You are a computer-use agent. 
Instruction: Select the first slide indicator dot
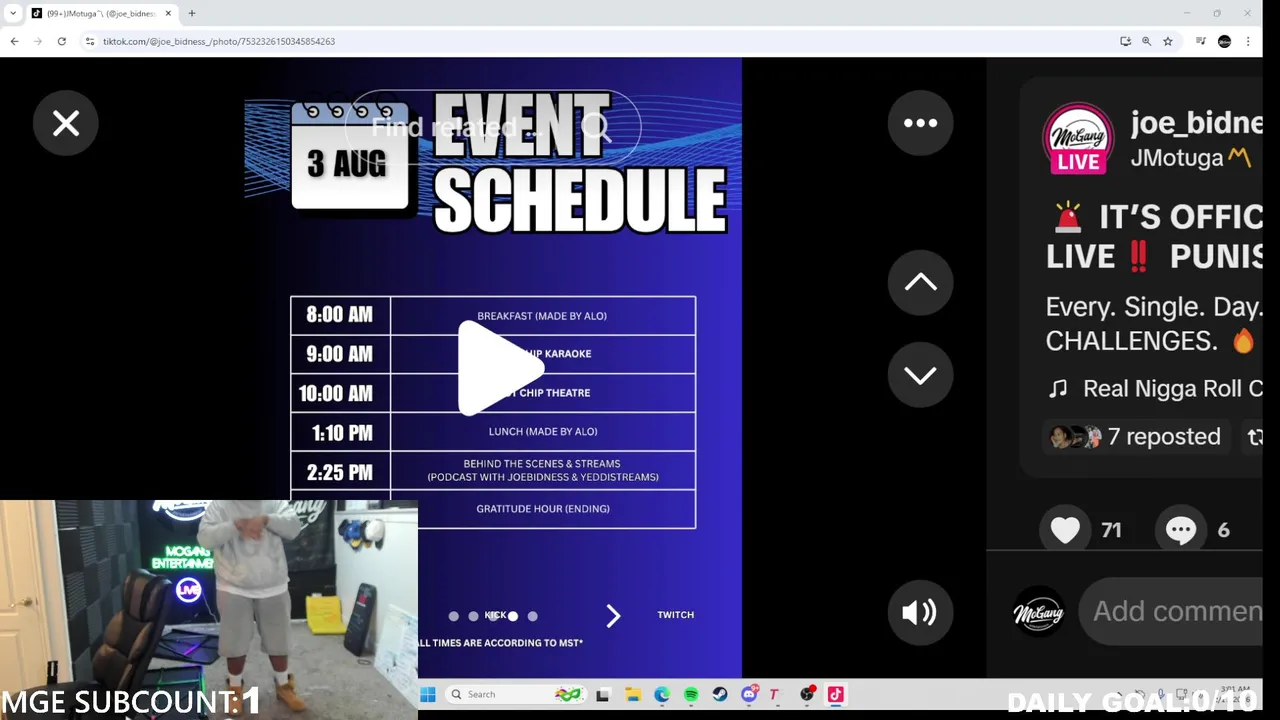tap(453, 616)
